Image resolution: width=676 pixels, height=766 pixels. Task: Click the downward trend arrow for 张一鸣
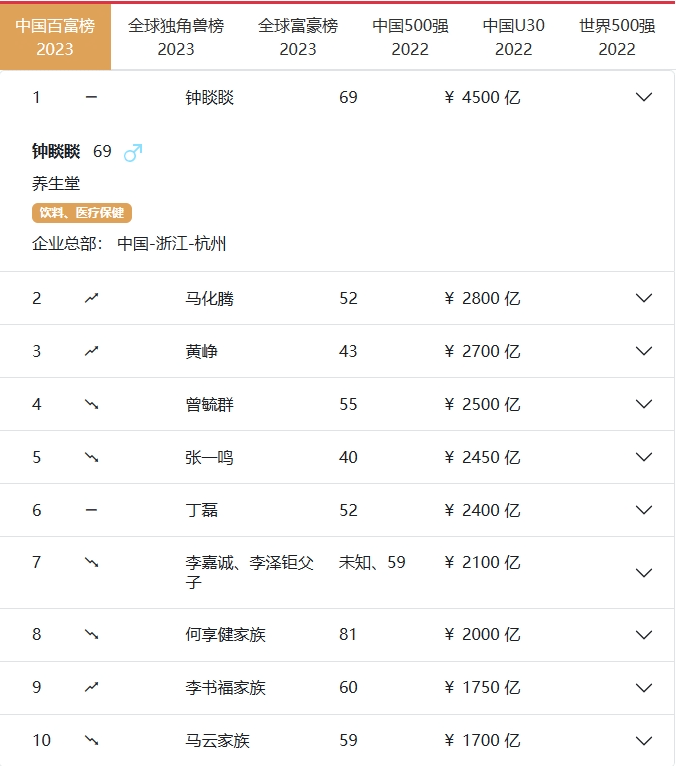[x=92, y=457]
